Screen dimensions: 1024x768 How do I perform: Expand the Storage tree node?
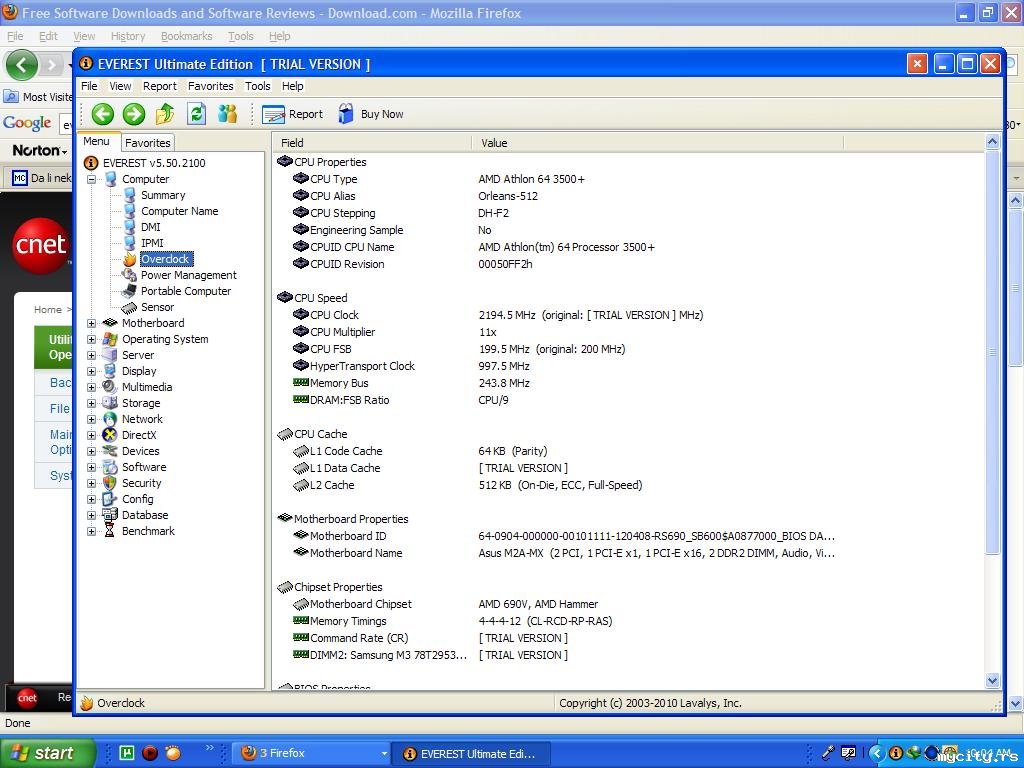pos(92,403)
